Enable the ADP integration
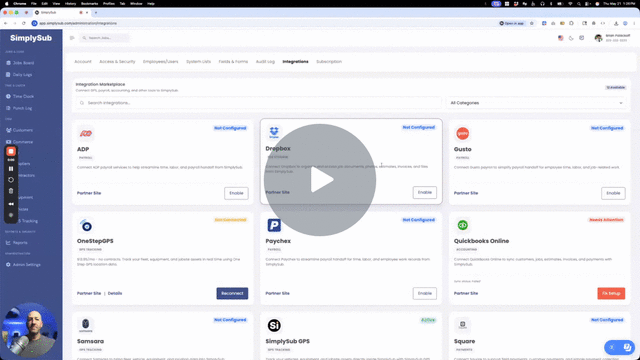Screen dimensions: 640x360 pos(236,193)
